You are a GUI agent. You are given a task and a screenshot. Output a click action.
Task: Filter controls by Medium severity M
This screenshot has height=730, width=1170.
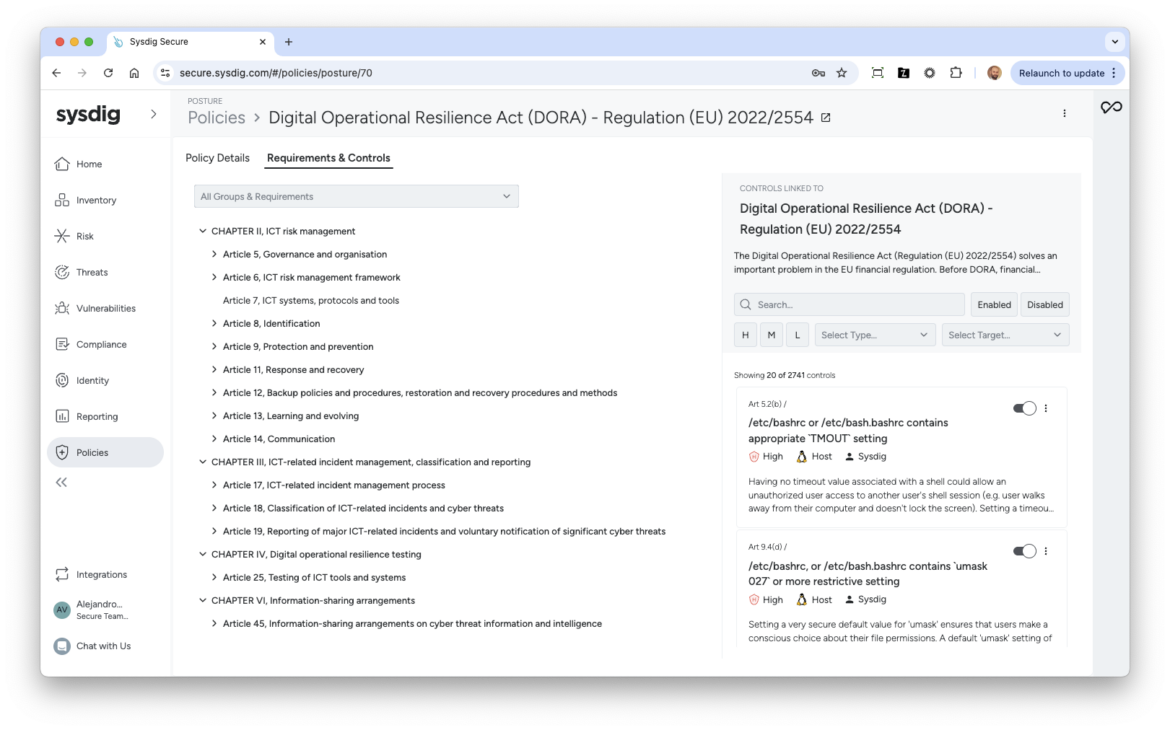click(x=772, y=335)
